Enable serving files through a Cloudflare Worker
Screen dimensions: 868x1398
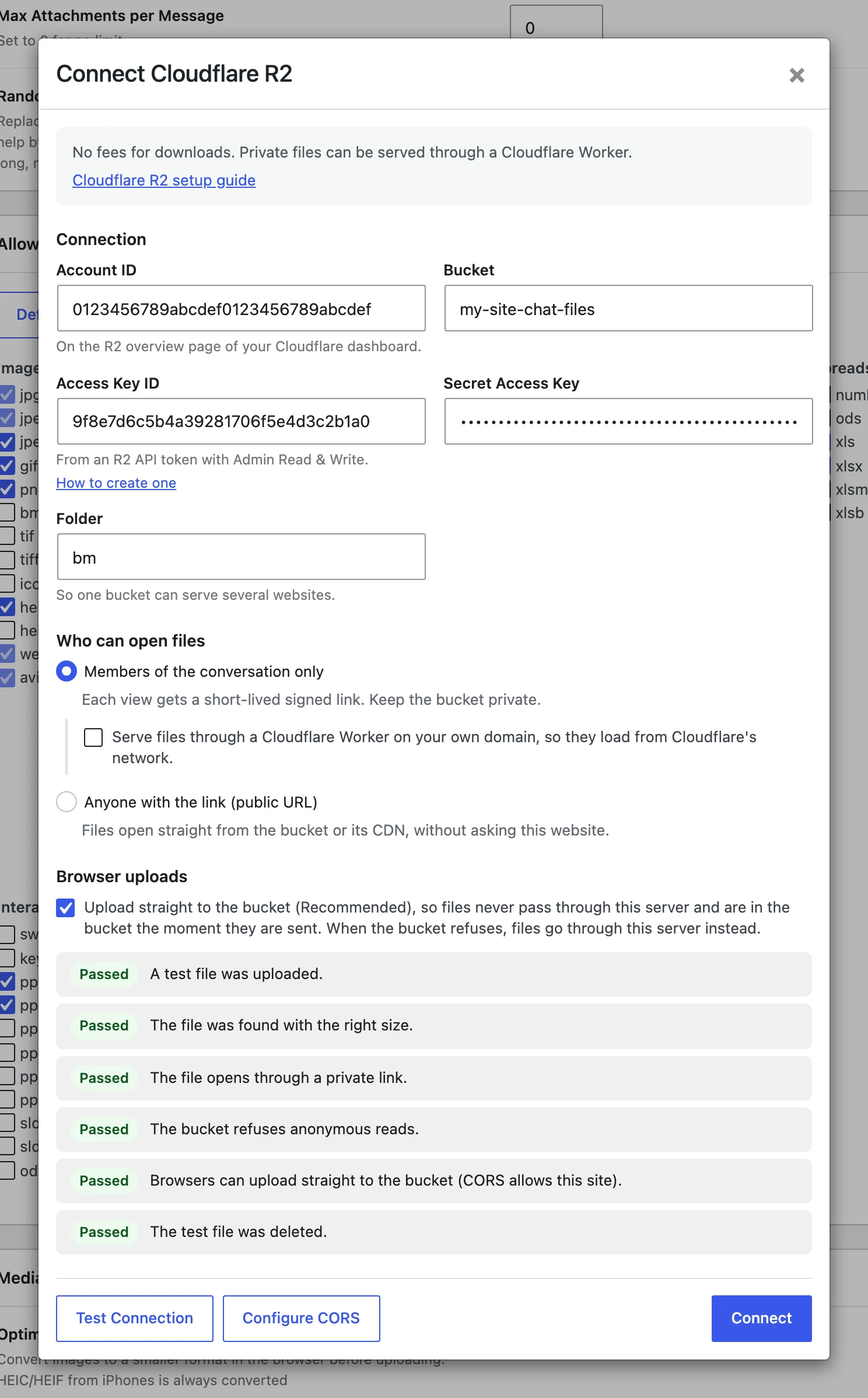(93, 738)
